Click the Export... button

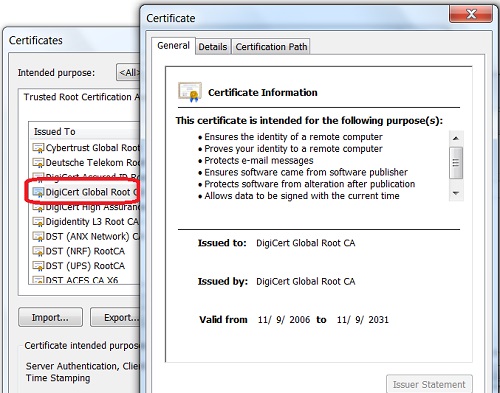click(x=116, y=317)
